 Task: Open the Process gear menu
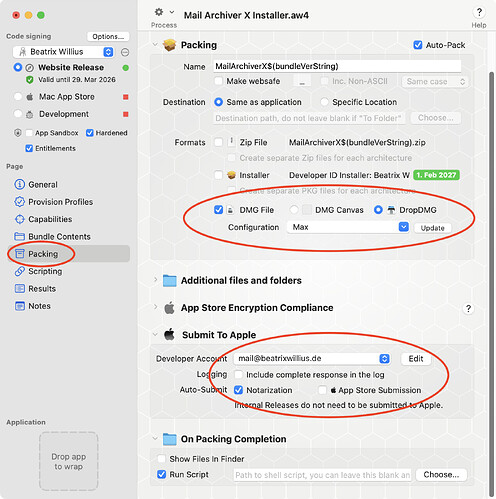pos(164,13)
